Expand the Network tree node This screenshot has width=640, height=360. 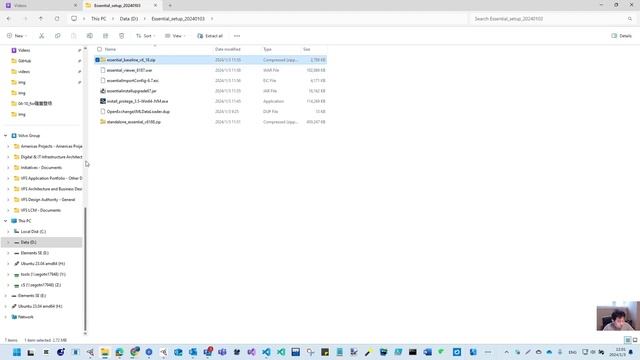point(6,317)
